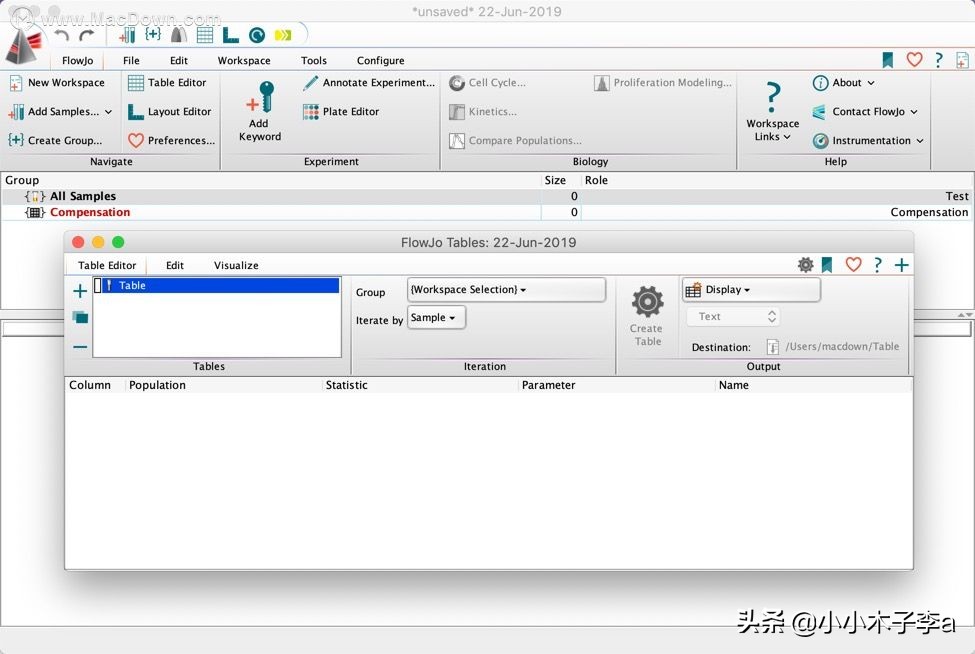Click the yellow arrows icon in quick toolbar
The width and height of the screenshot is (975, 654).
(283, 35)
